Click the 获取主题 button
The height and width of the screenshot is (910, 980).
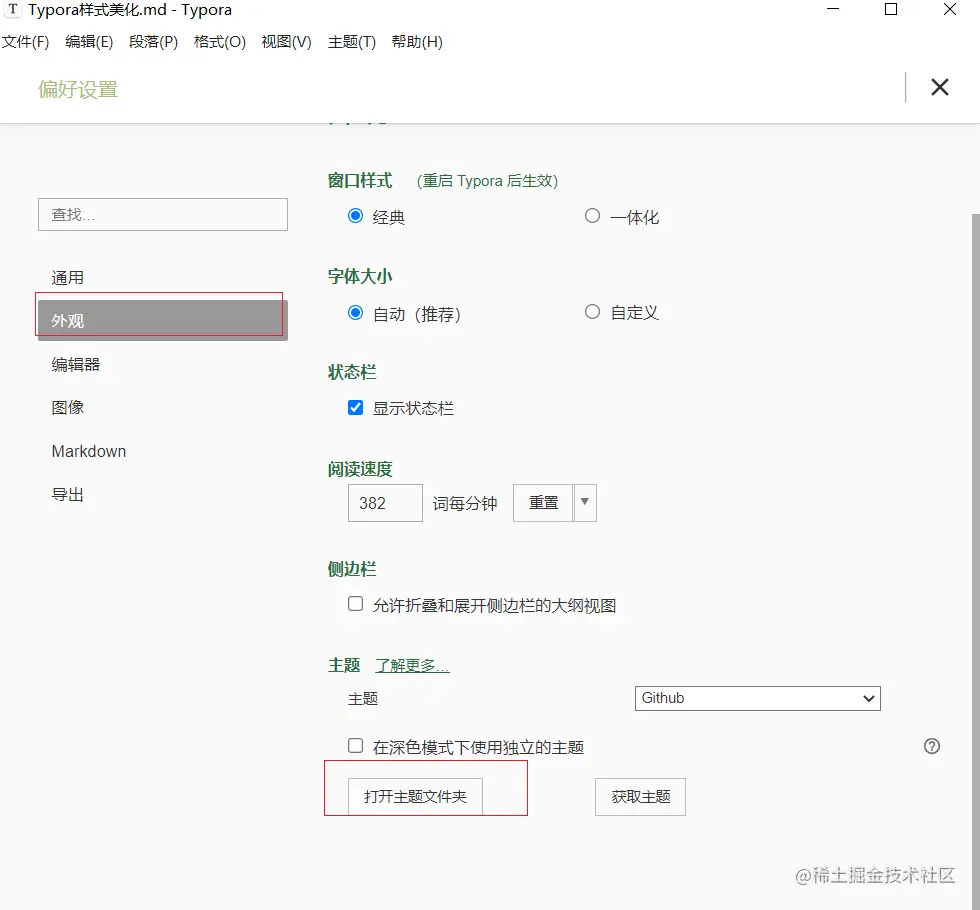(640, 797)
